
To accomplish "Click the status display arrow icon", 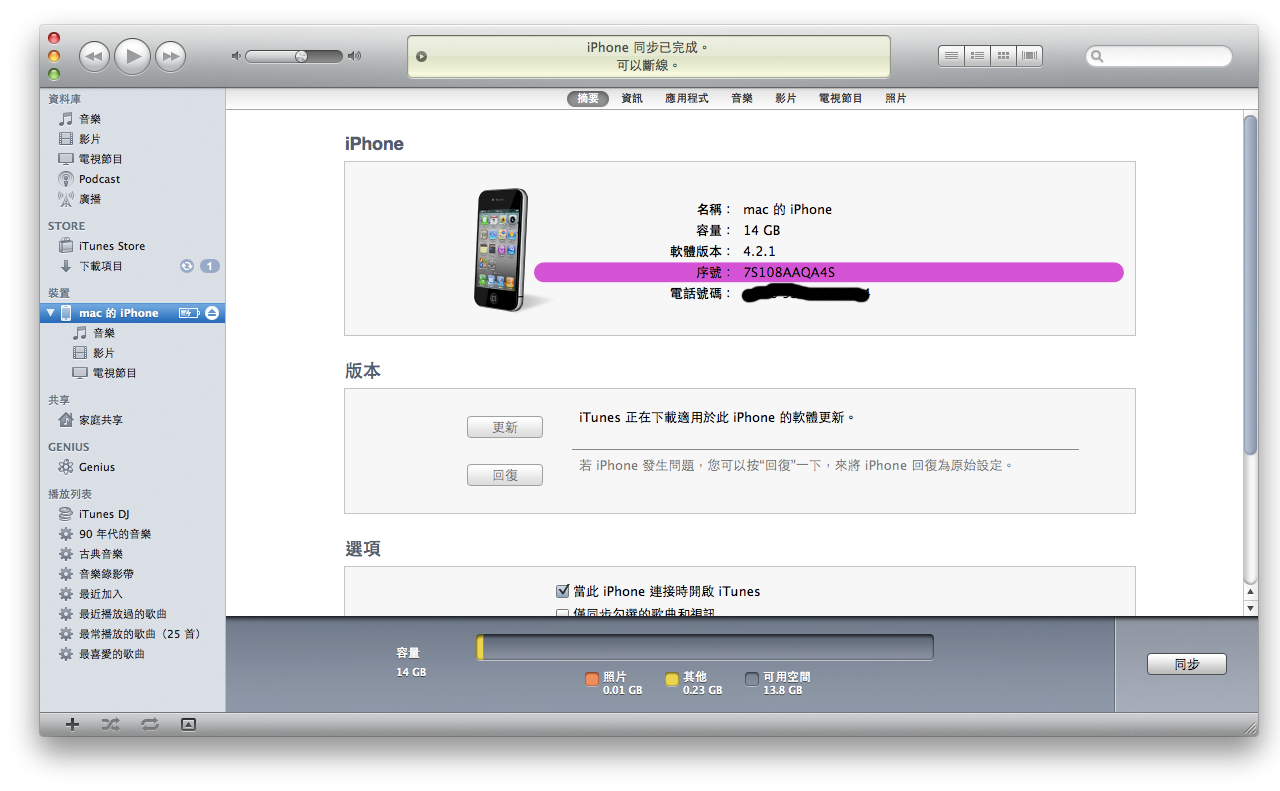I will coord(421,56).
